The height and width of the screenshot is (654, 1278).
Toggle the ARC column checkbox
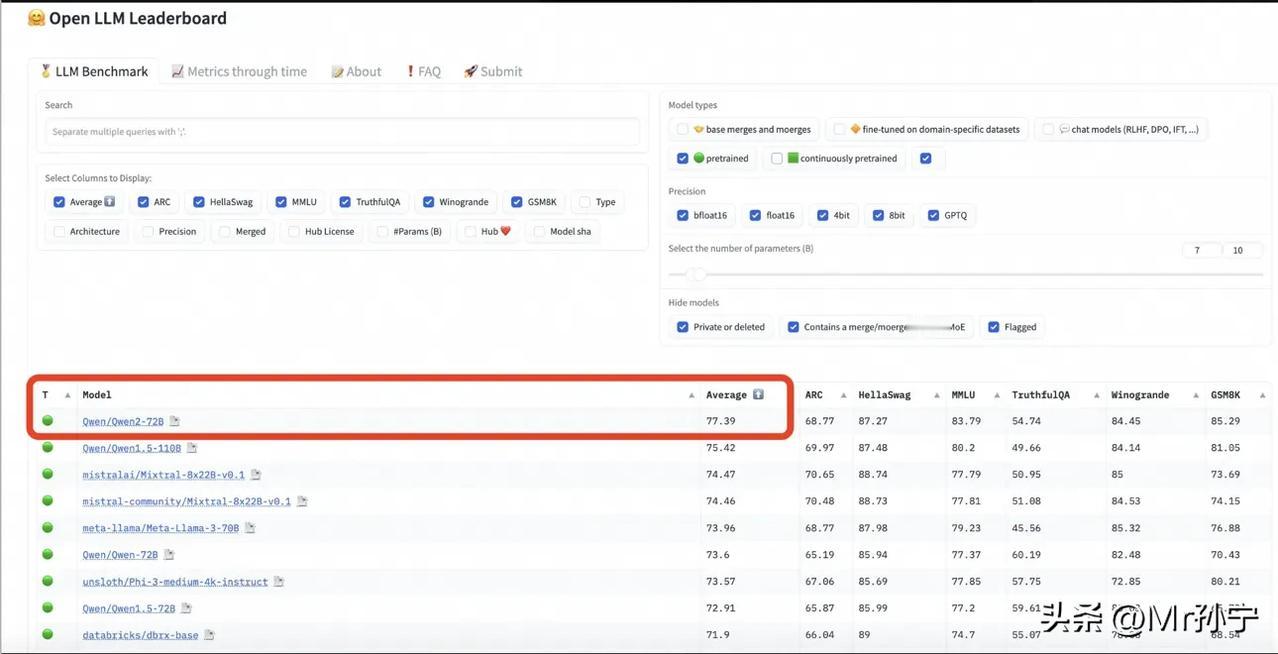point(143,202)
